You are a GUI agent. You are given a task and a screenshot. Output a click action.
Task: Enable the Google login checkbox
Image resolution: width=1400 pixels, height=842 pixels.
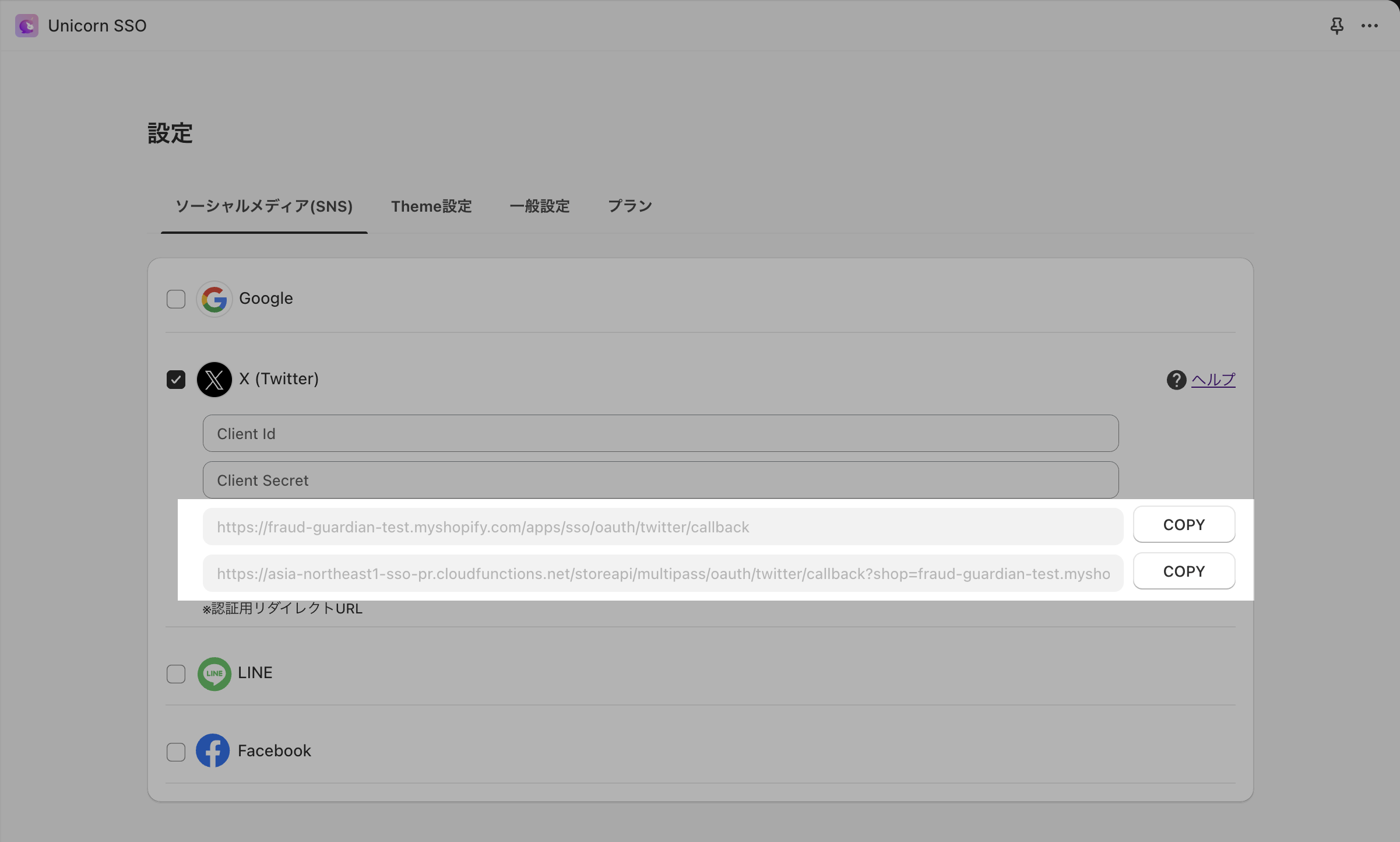[176, 299]
